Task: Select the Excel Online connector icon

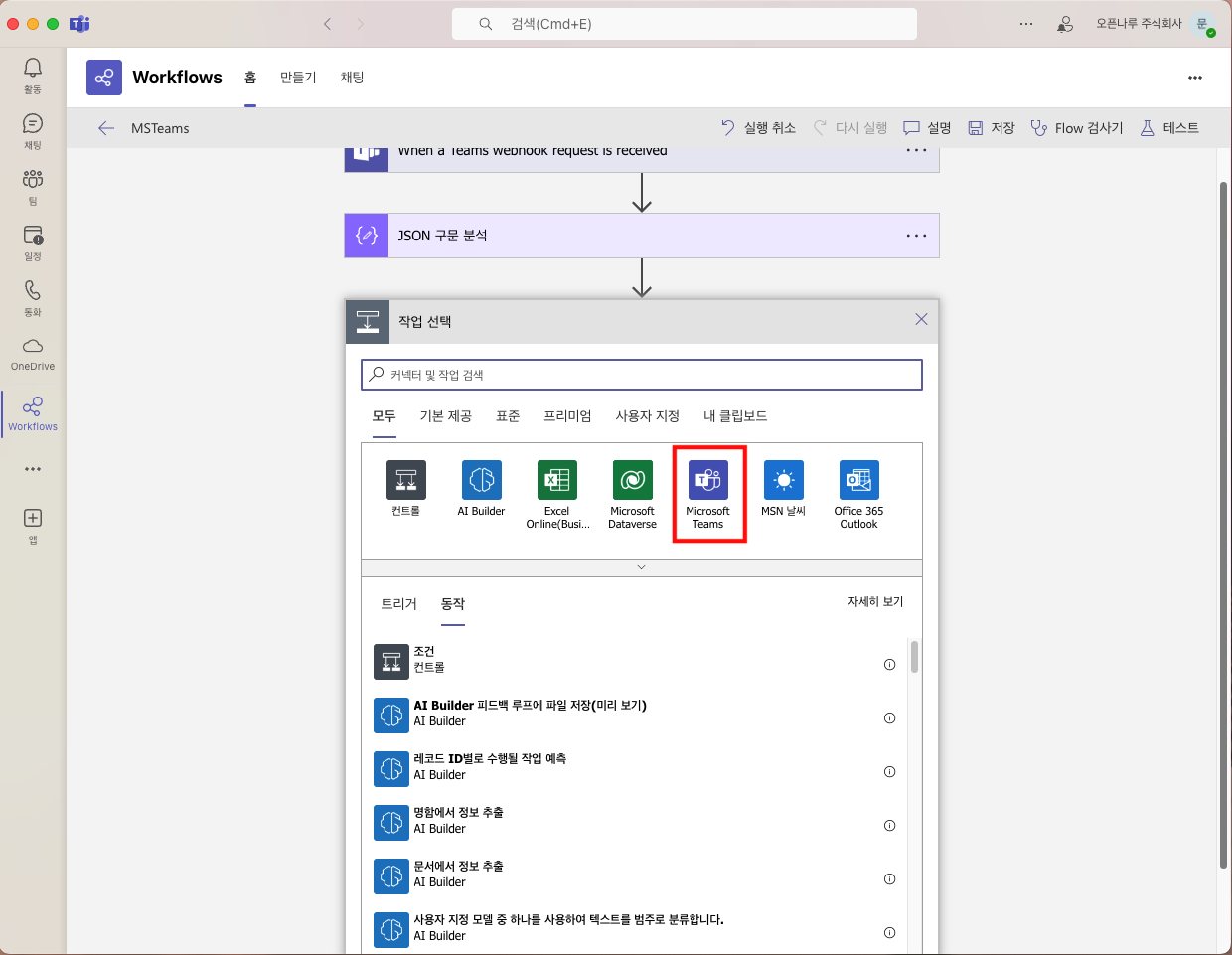Action: (556, 481)
